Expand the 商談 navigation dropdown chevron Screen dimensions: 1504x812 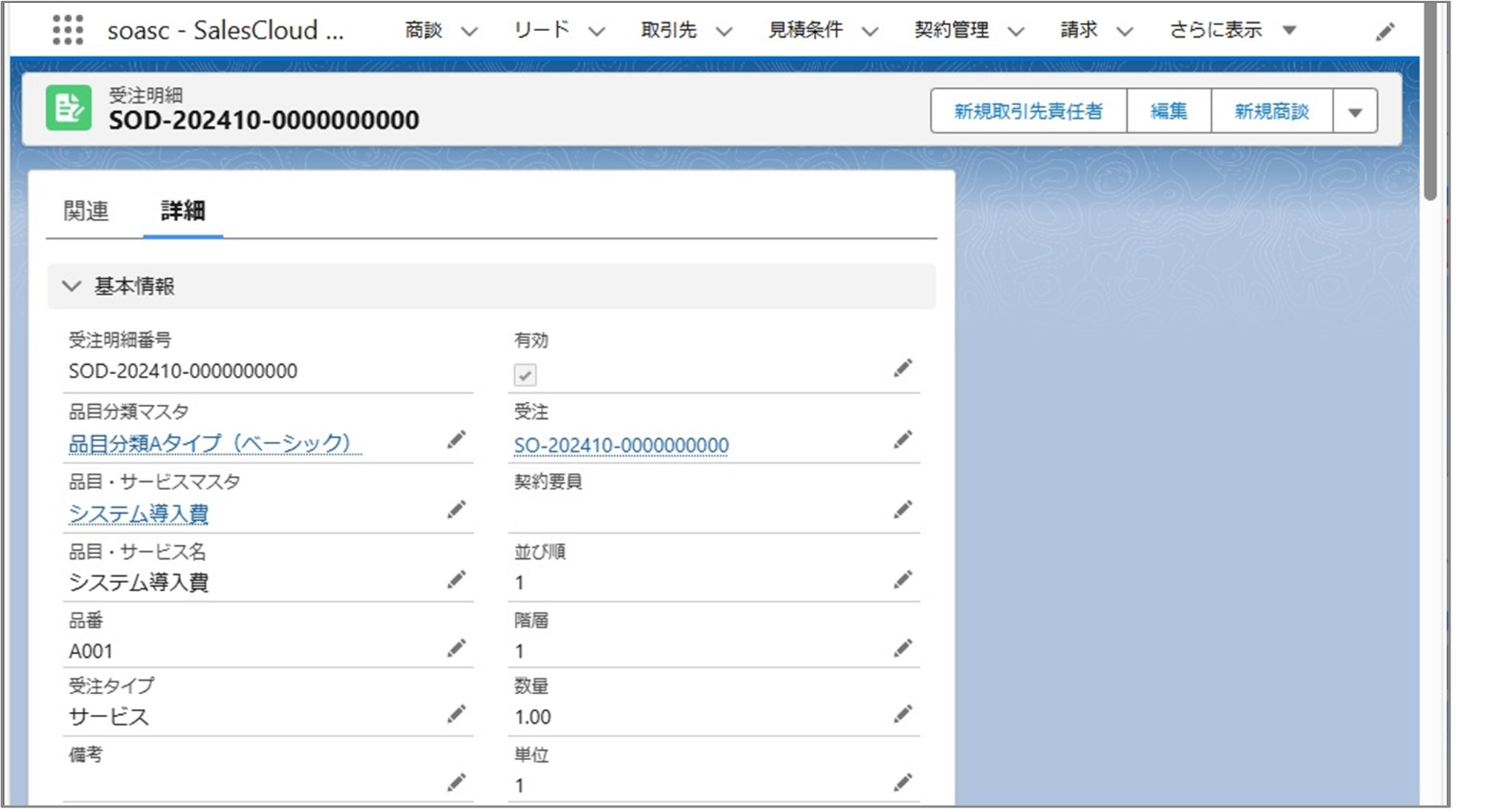tap(469, 31)
